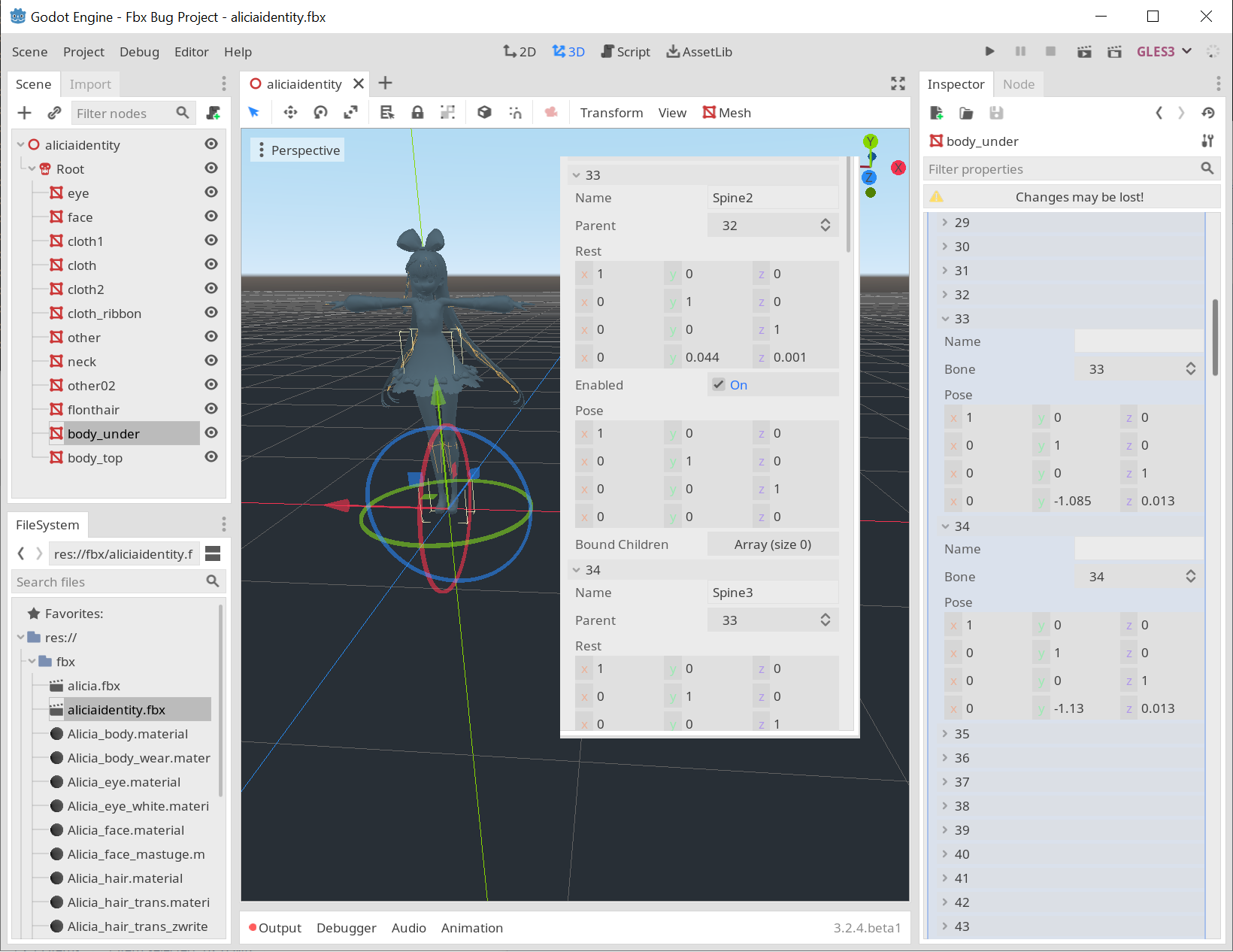Toggle the cinematic preview camera icon
The image size is (1233, 952).
pos(551,111)
